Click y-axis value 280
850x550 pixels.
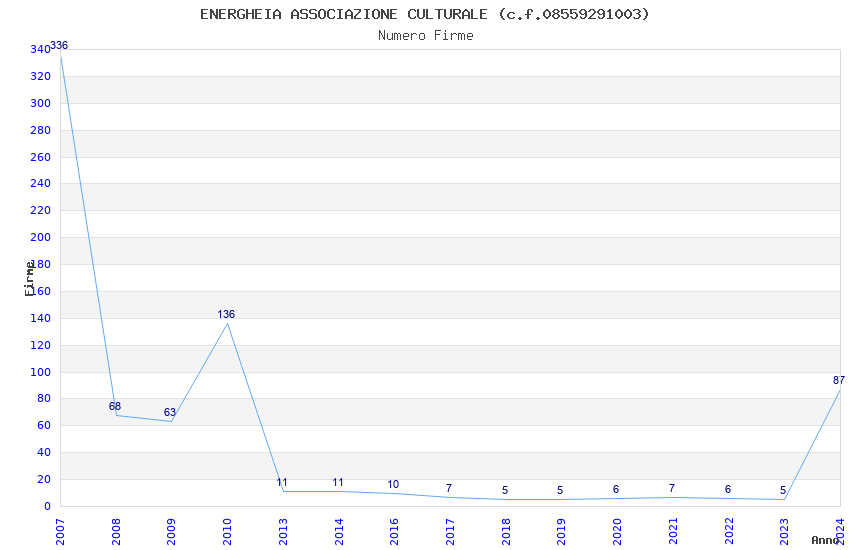coord(40,130)
